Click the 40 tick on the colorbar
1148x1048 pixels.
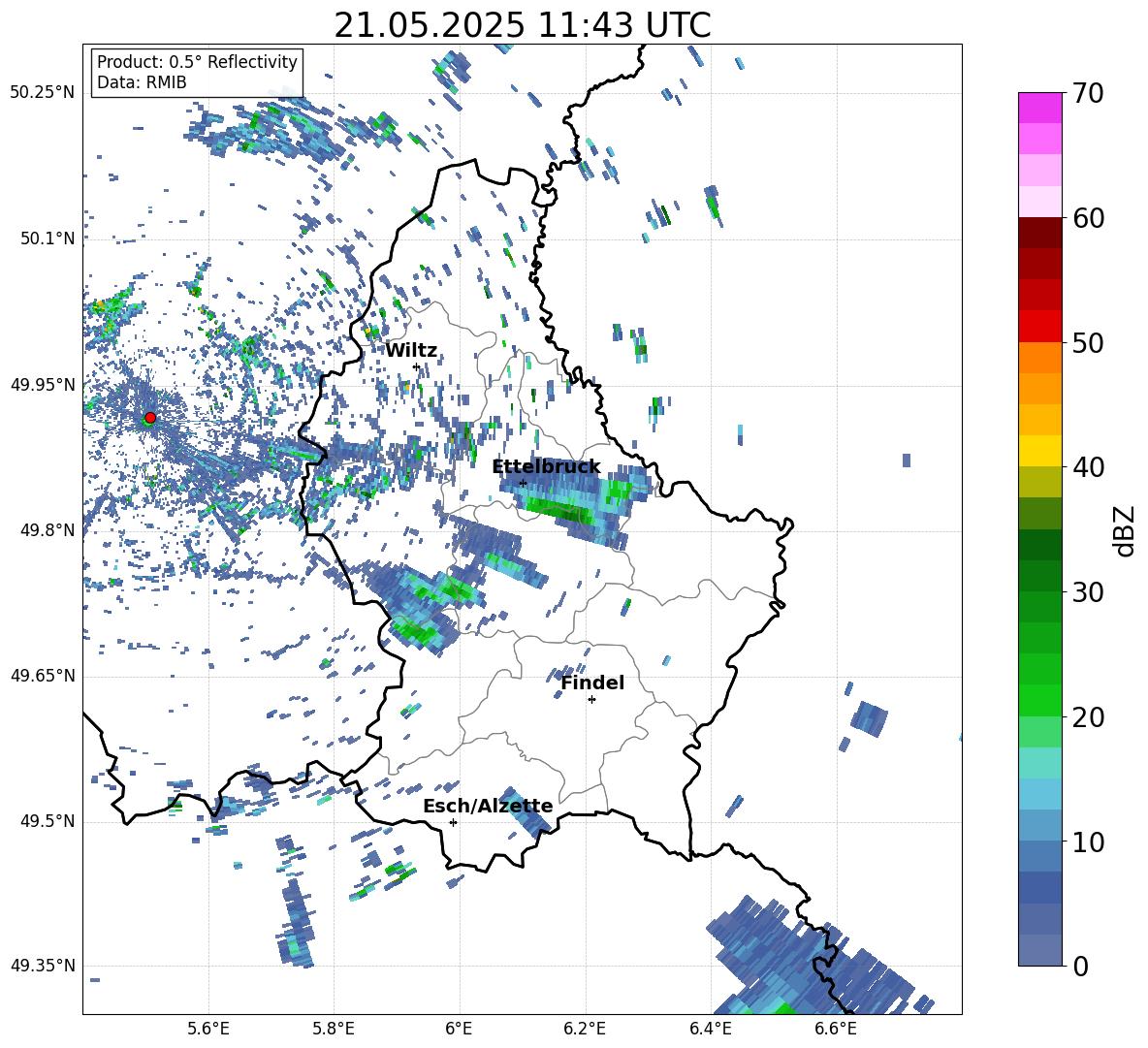click(1087, 467)
